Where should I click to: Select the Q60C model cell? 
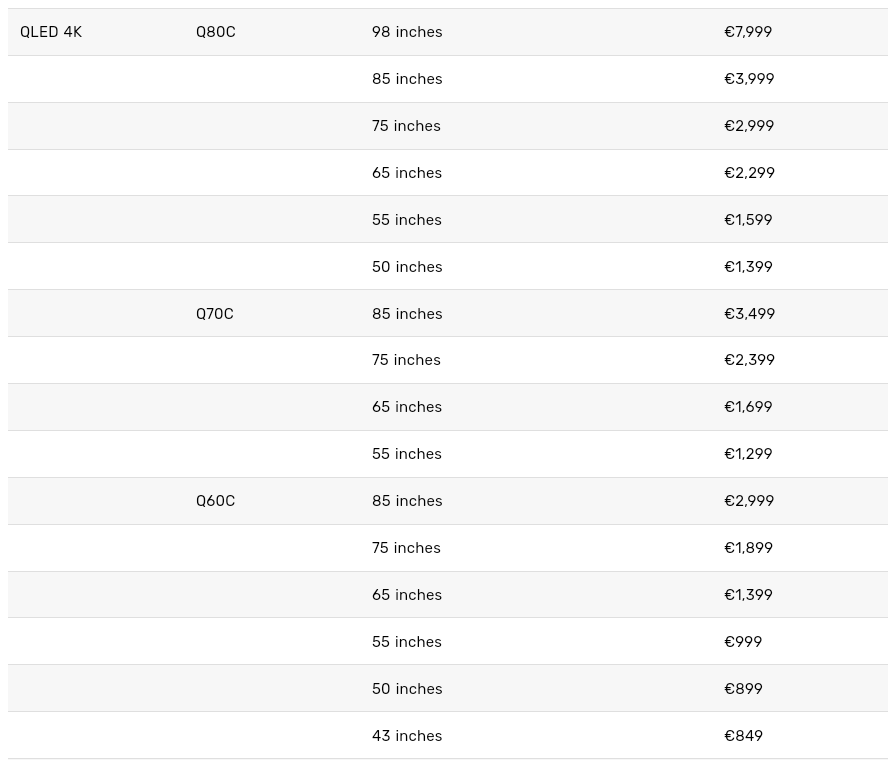point(216,501)
